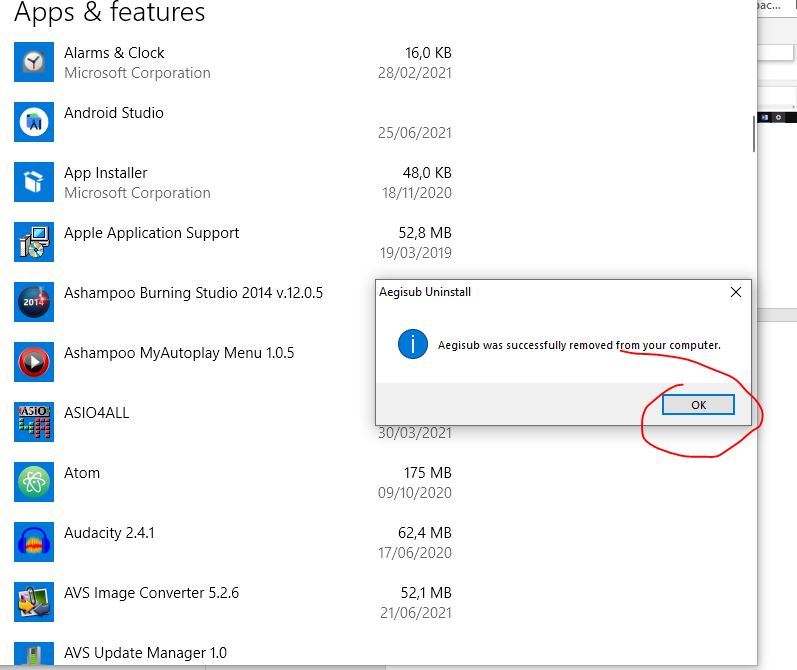797x670 pixels.
Task: Click the ASIO4ALL app icon
Action: click(34, 422)
